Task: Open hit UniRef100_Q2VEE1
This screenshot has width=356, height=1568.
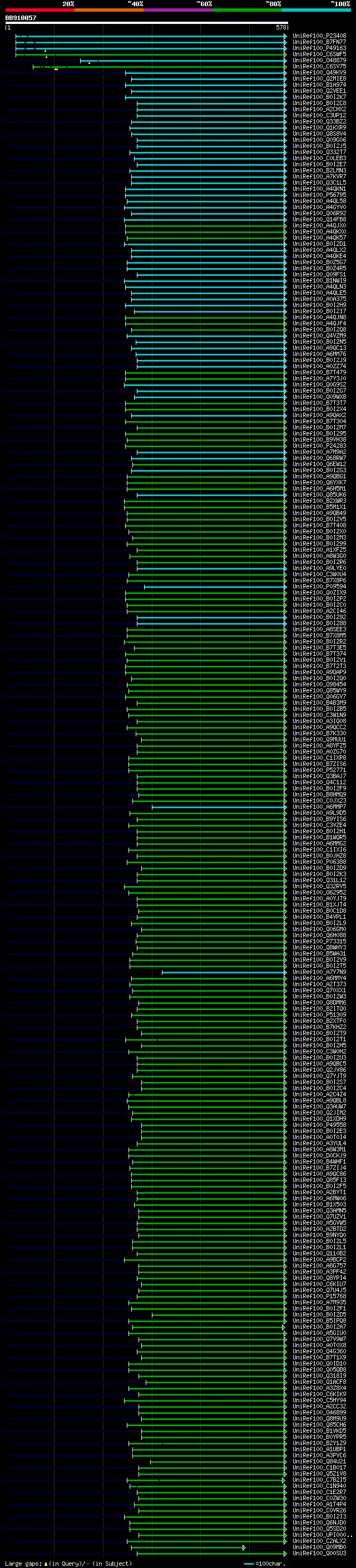Action: [319, 91]
